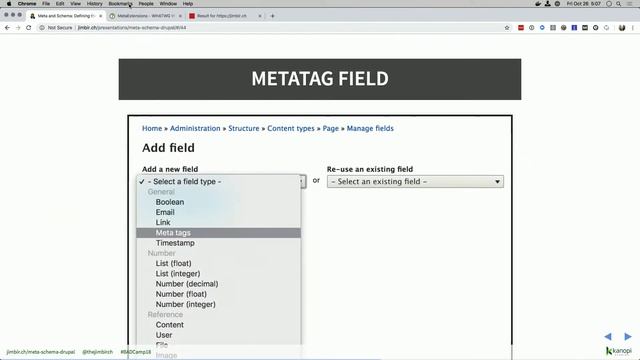Click the #BADCamp18 footer hashtag
This screenshot has height=360, width=640.
tap(136, 352)
